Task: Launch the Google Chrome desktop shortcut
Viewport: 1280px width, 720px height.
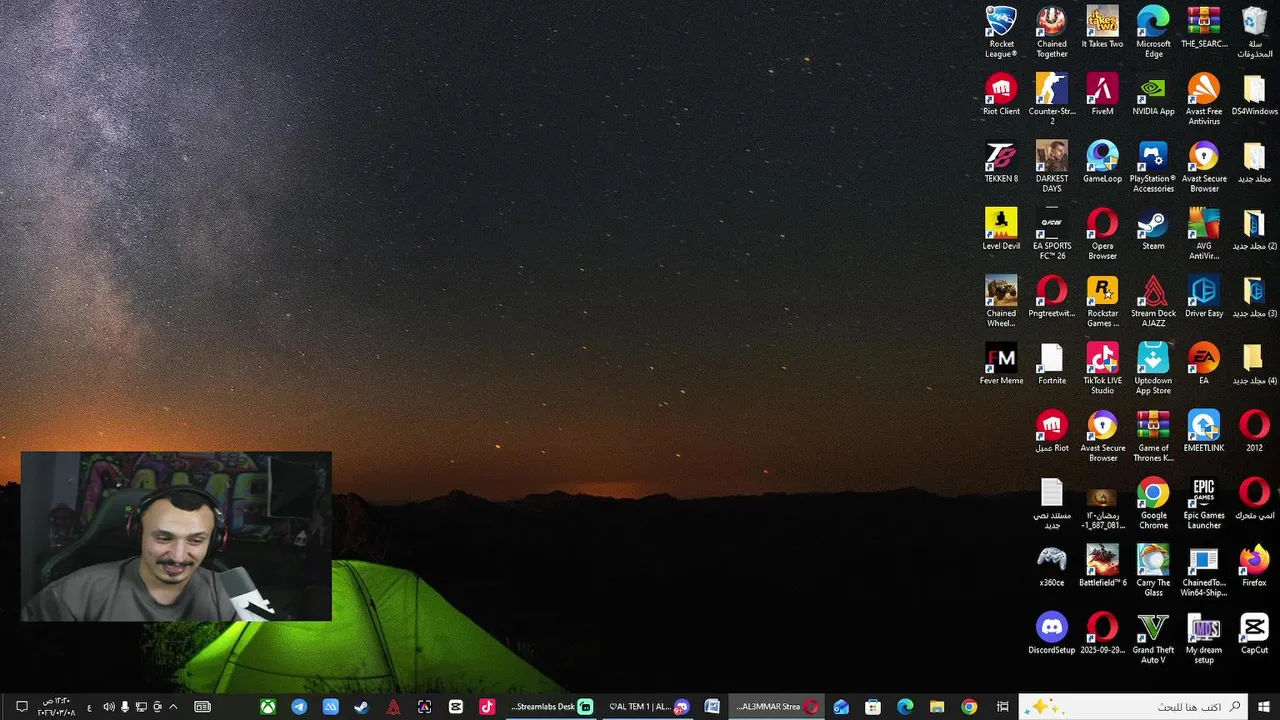Action: 1153,502
